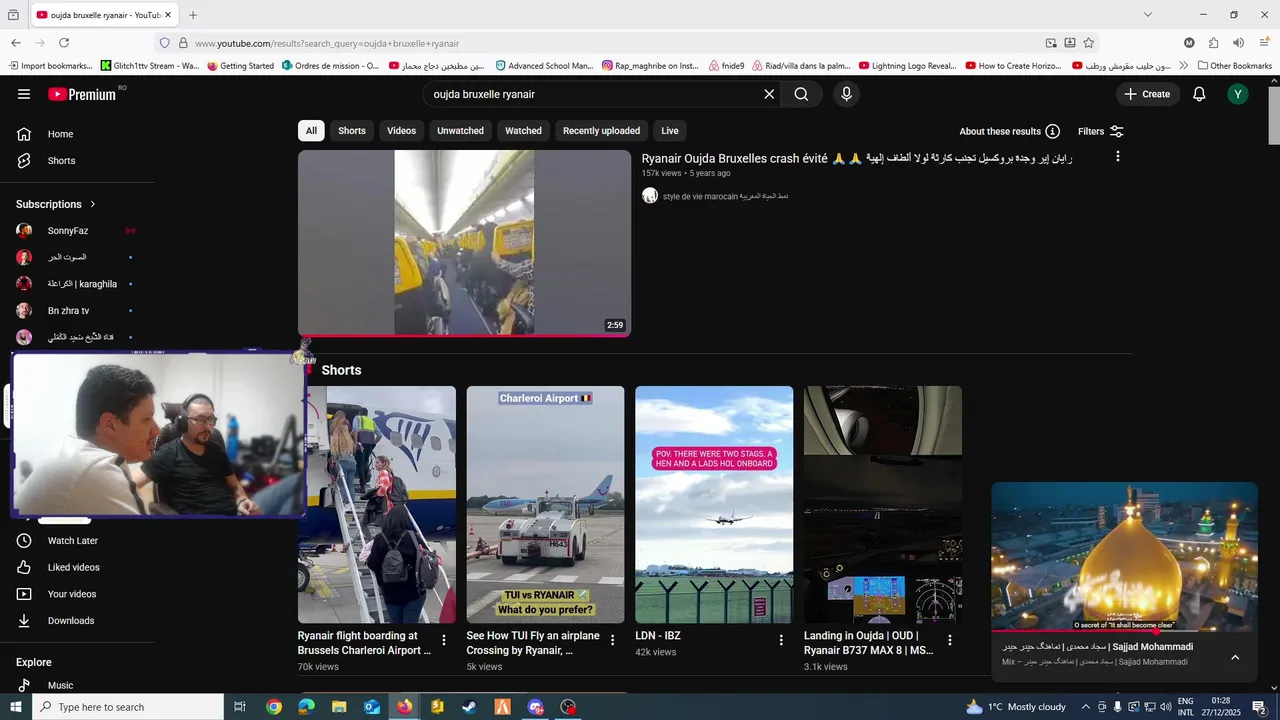Image resolution: width=1280 pixels, height=720 pixels.
Task: Open the Filters panel
Action: pos(1101,131)
